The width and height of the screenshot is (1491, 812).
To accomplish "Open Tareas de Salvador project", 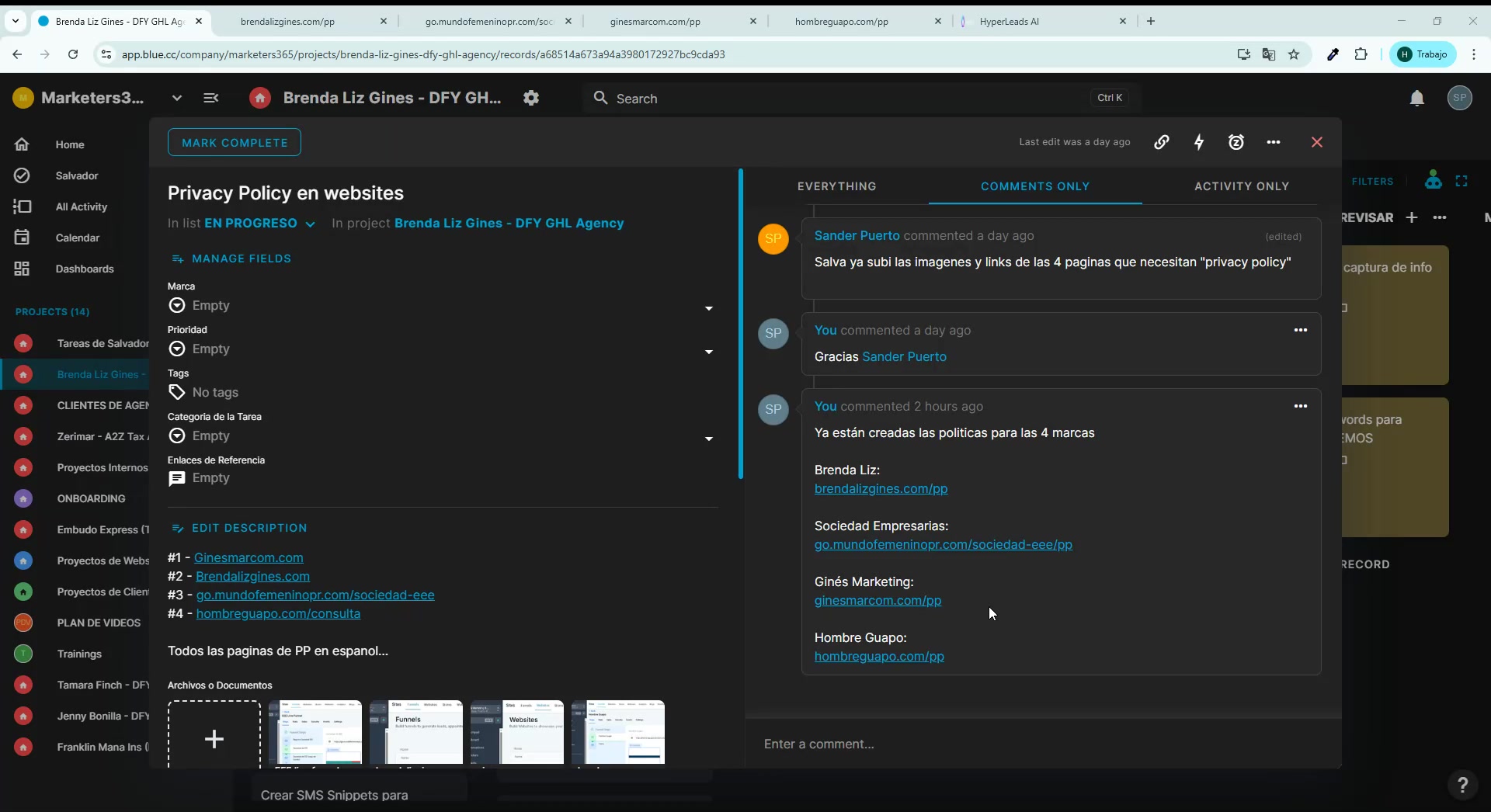I will 103,343.
